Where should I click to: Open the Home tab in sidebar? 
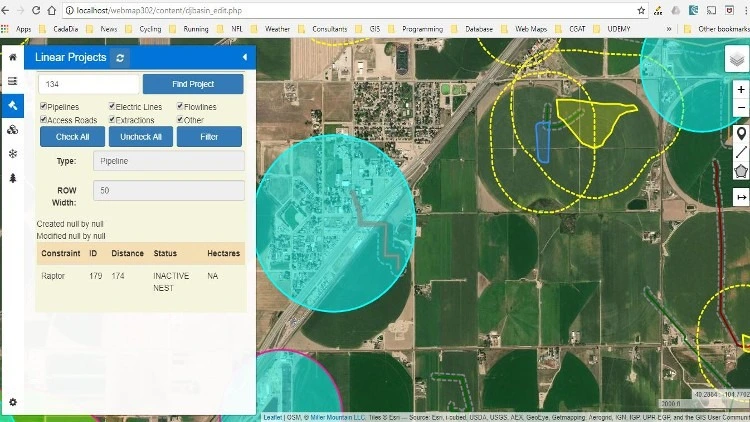13,57
